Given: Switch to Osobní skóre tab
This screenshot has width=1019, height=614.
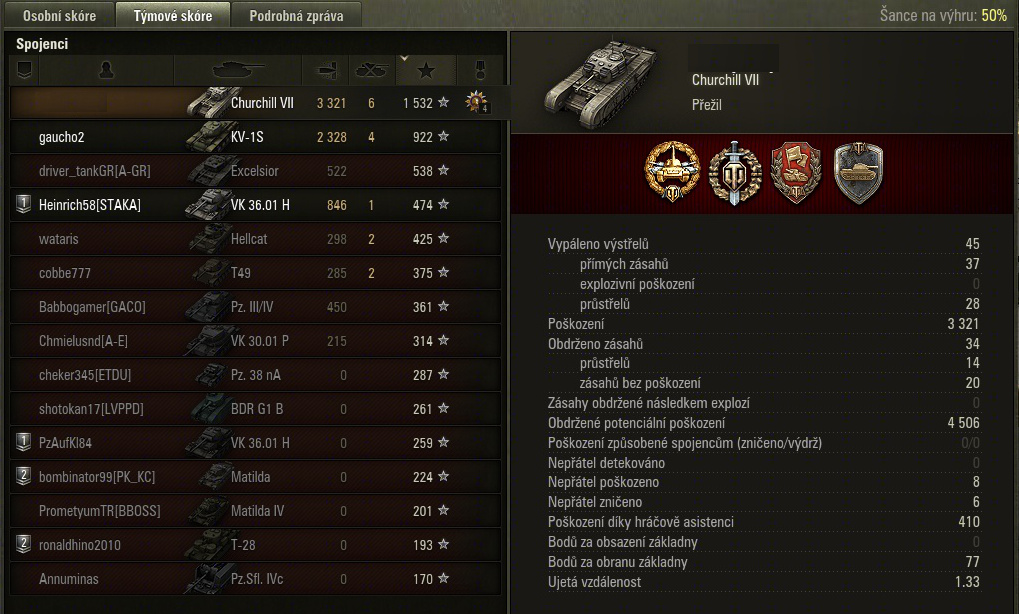Looking at the screenshot, I should (59, 16).
